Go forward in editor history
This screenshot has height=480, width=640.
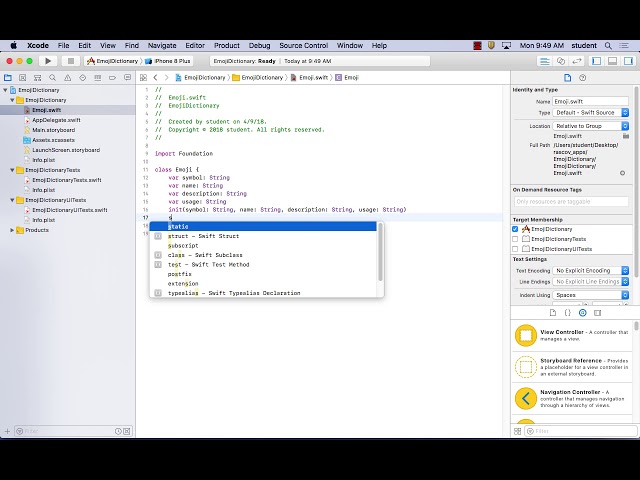pos(167,78)
